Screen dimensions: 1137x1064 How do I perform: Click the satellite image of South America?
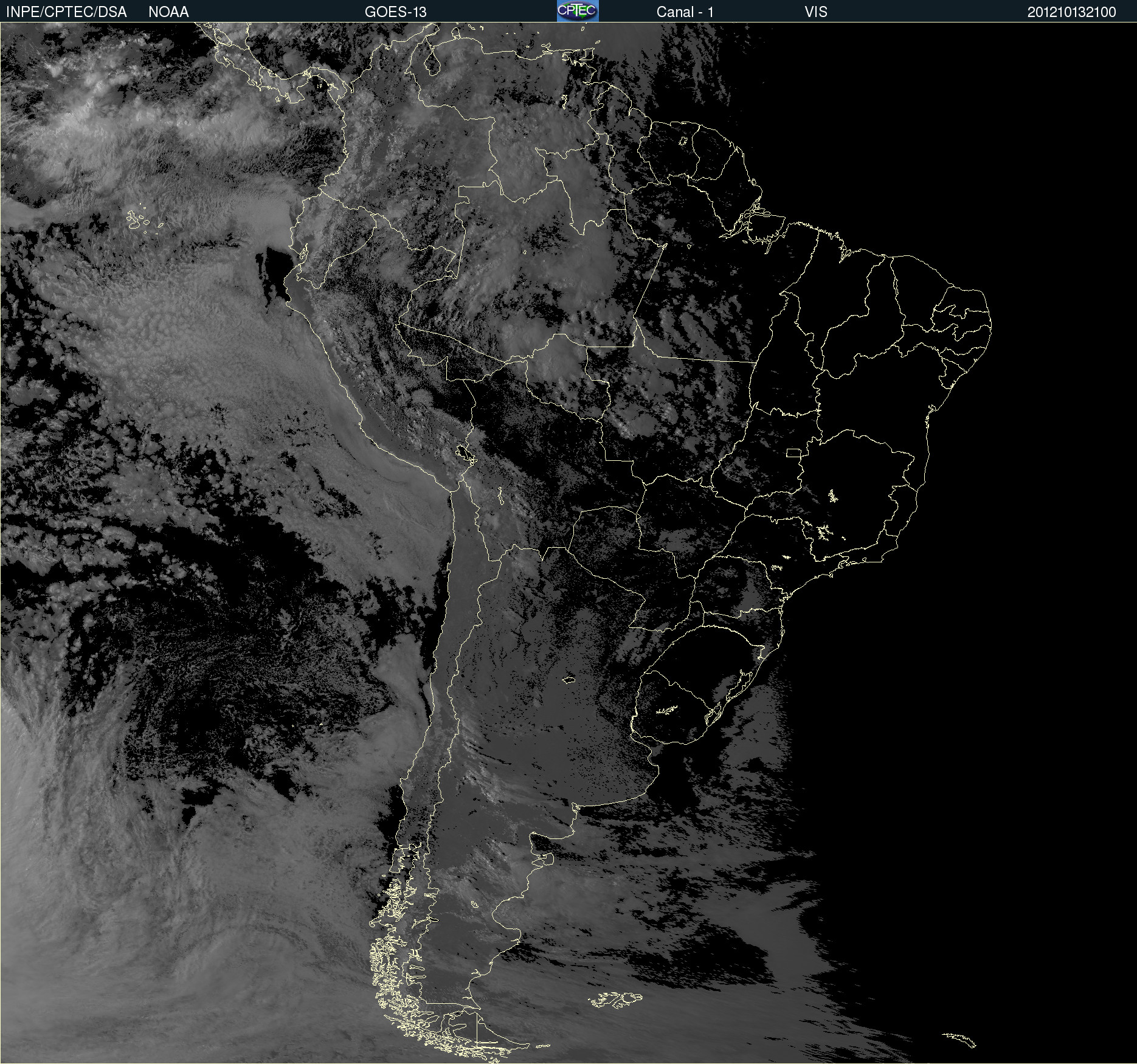point(568,543)
